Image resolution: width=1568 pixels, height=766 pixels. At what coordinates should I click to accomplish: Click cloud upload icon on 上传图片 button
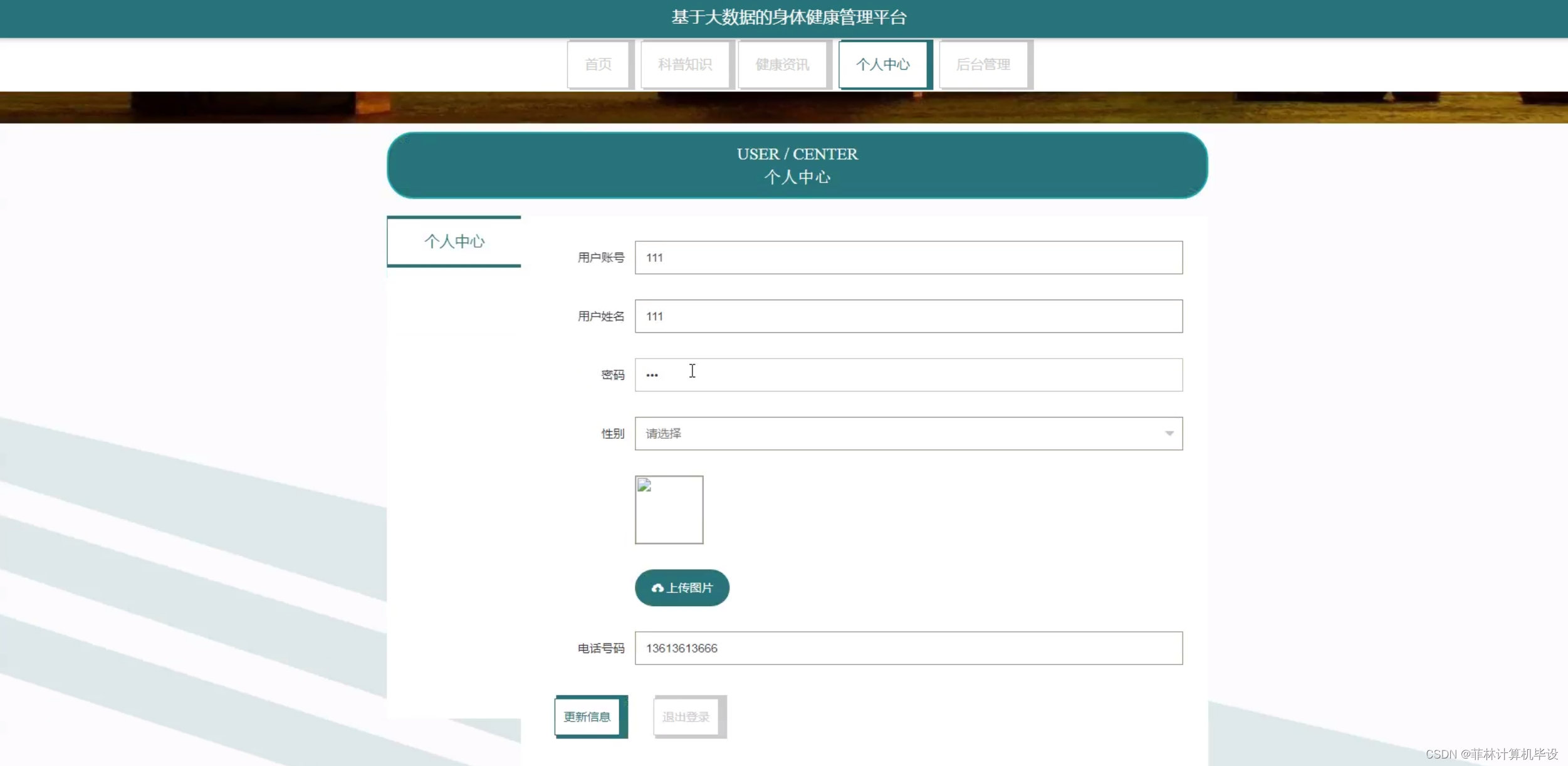[657, 588]
